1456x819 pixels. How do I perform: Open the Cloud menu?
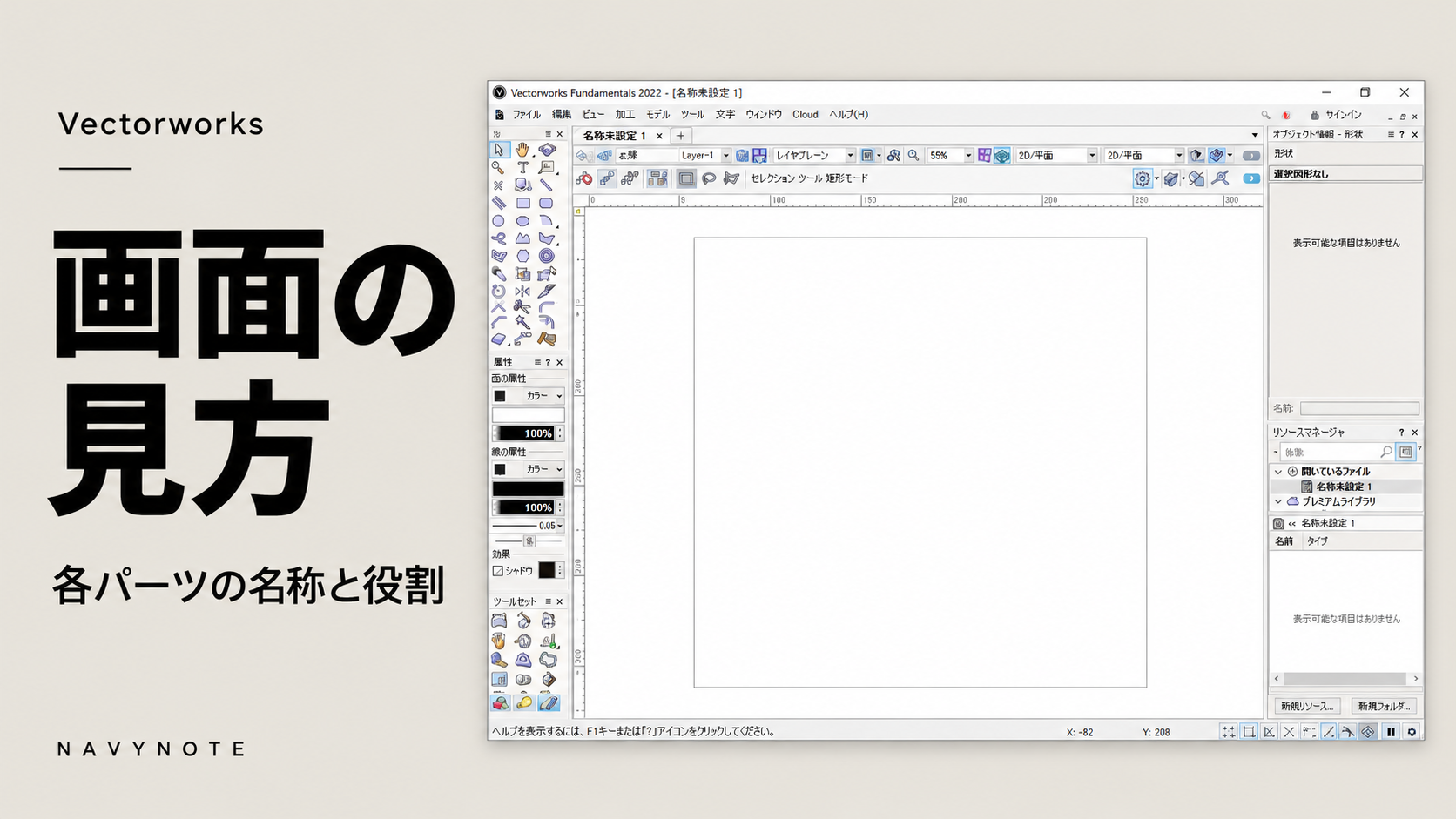(x=805, y=115)
